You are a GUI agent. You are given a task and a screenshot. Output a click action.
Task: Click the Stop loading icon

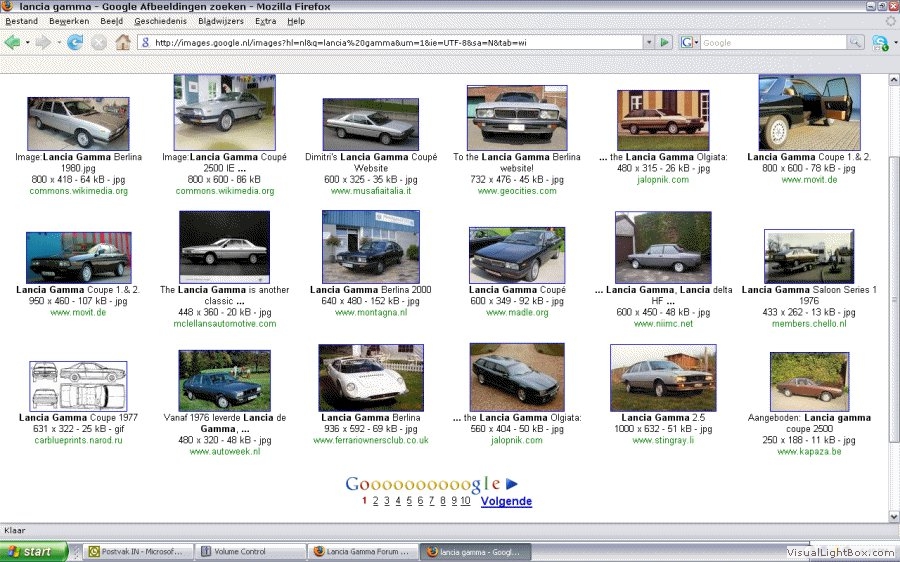point(99,42)
